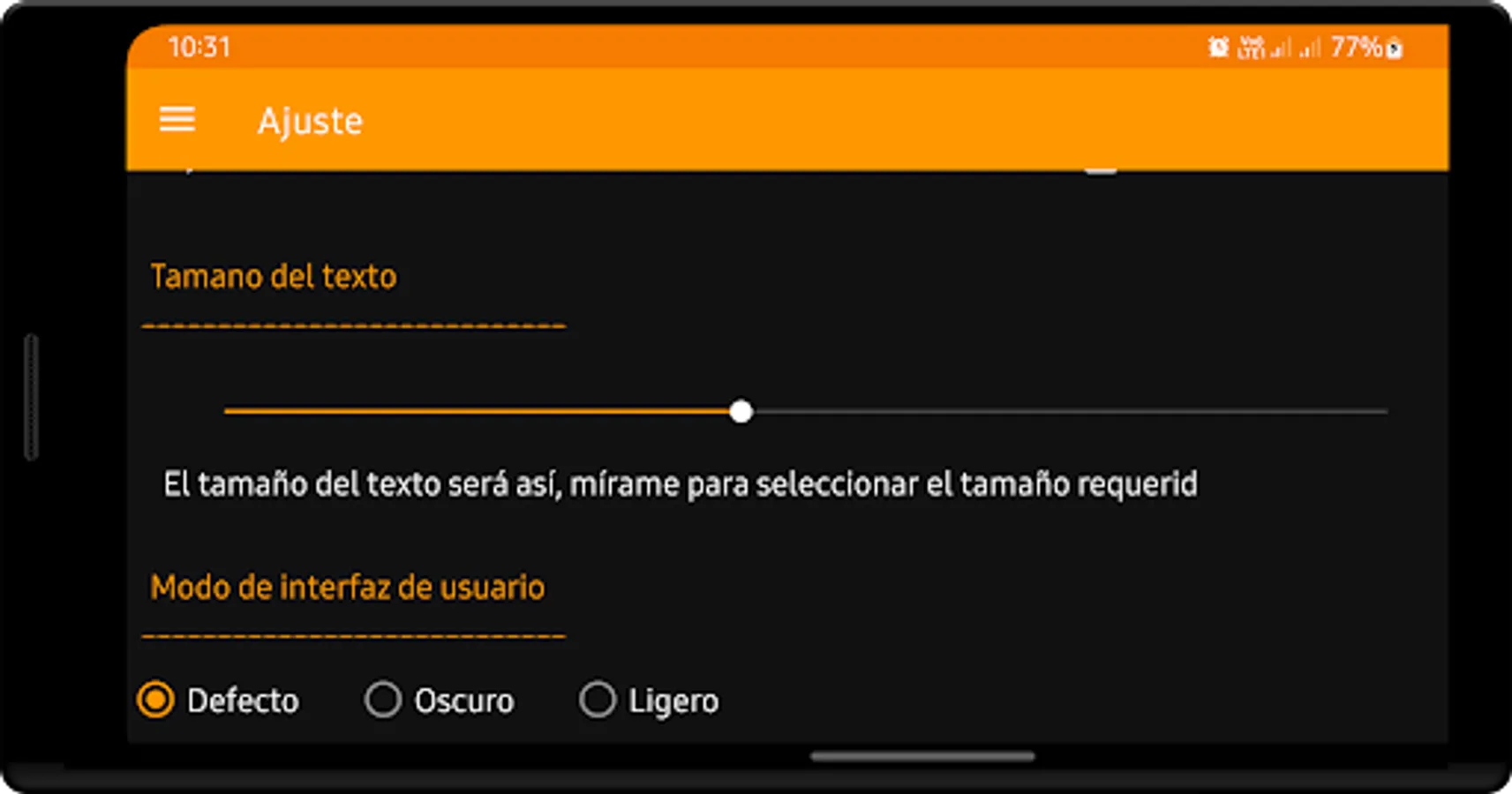Viewport: 1512px width, 794px height.
Task: Click the Modo de interfaz de usuario header
Action: [x=348, y=587]
